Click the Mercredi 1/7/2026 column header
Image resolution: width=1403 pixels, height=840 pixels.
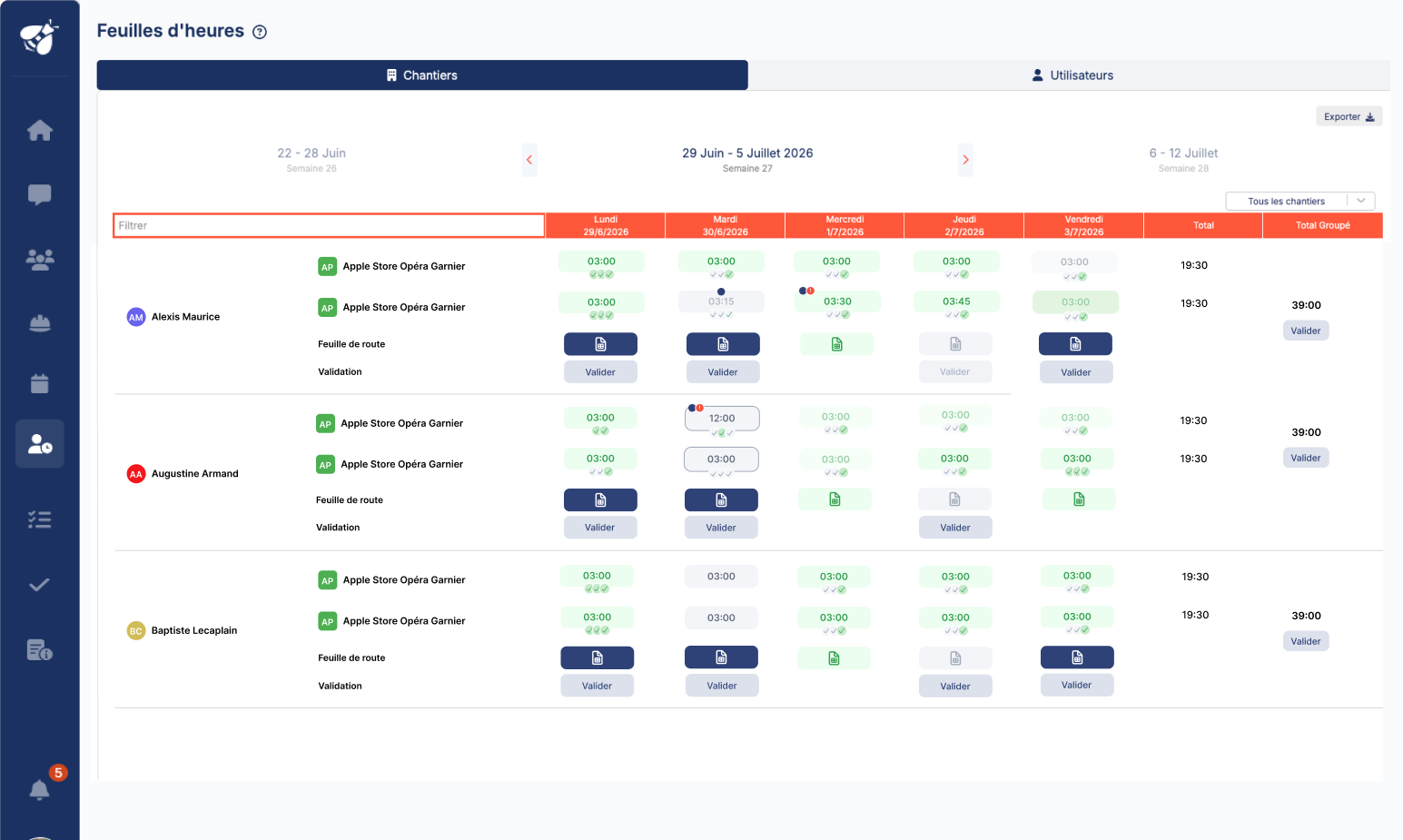coord(845,225)
